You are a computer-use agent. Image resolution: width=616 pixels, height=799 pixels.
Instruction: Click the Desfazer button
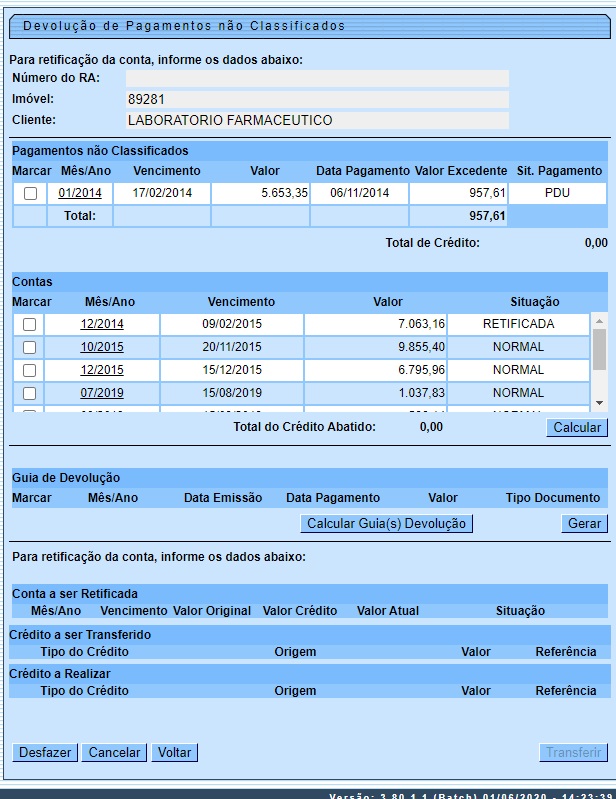pos(45,752)
